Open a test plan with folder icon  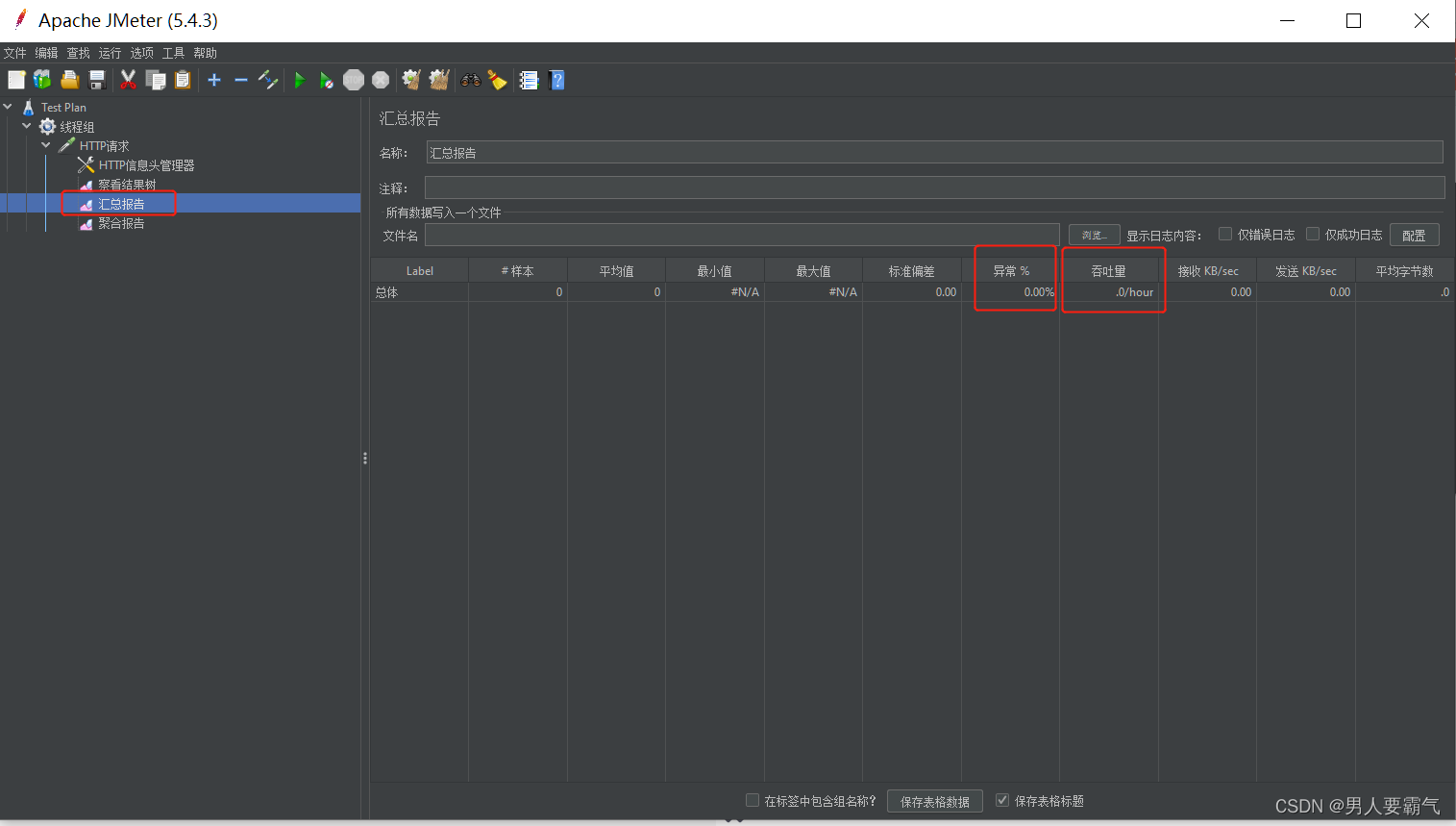coord(70,80)
